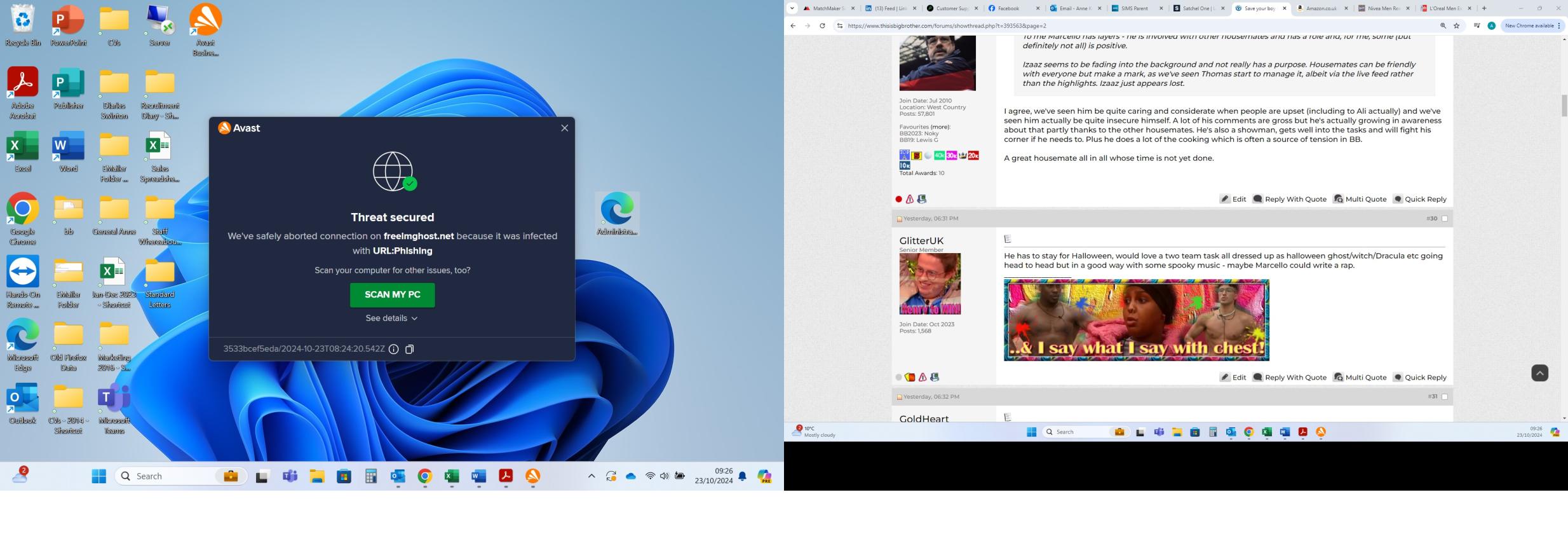
Task: Select the checkbox next to post #31
Action: tap(1445, 397)
